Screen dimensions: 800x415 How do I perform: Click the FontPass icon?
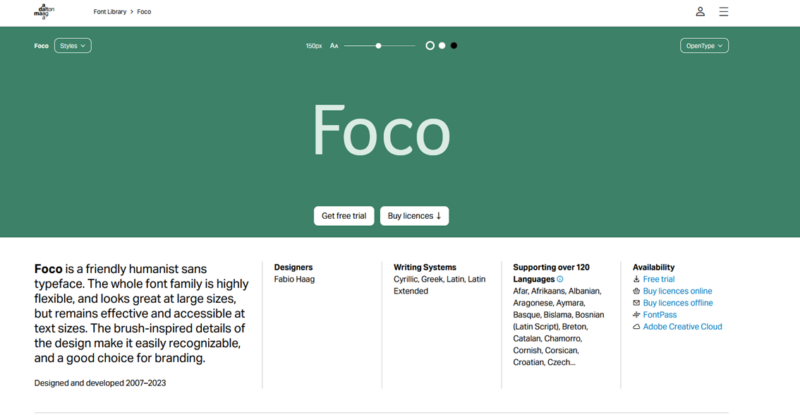coord(636,315)
